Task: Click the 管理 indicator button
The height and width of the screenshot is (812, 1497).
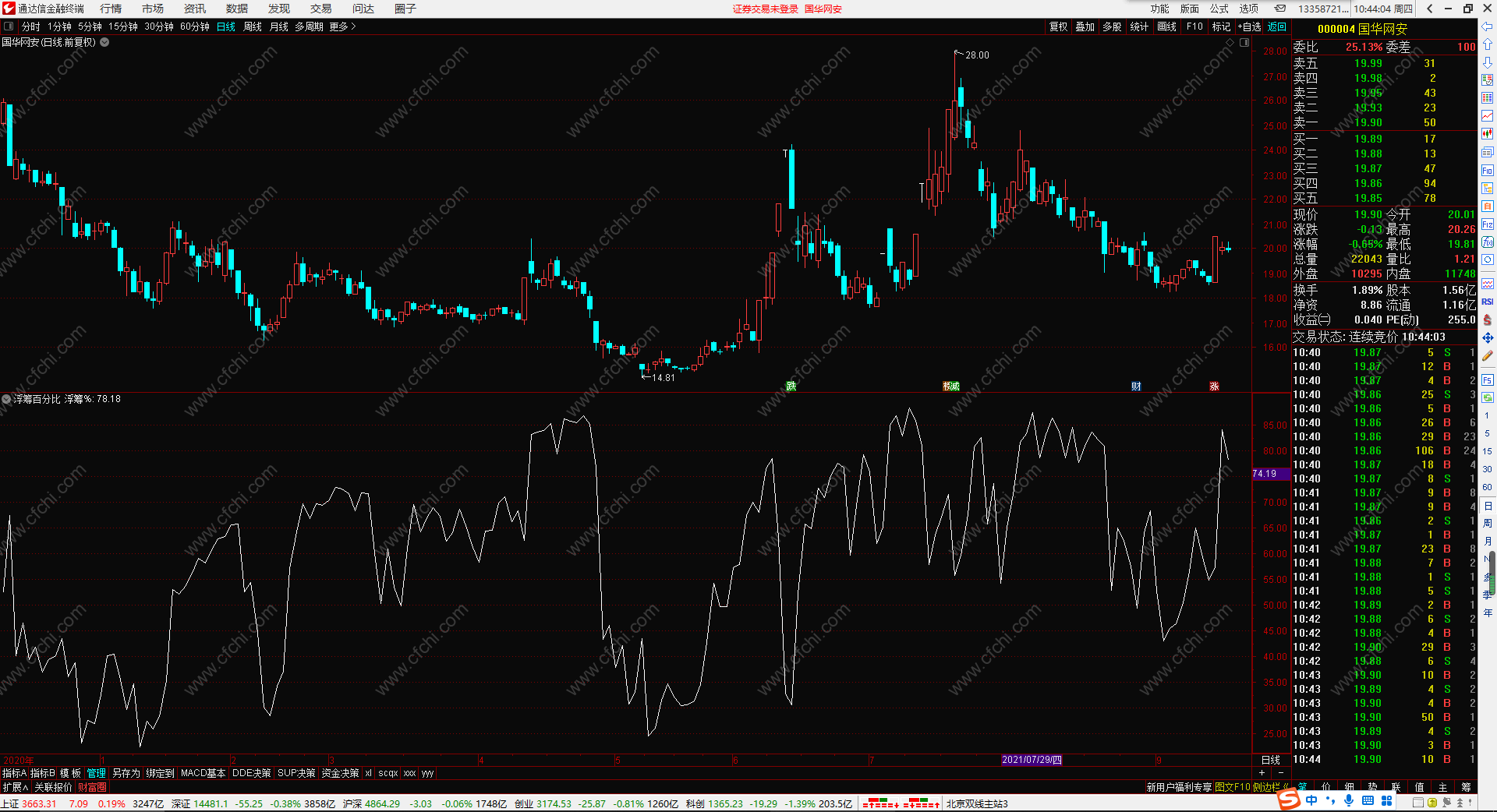Action: pyautogui.click(x=96, y=773)
